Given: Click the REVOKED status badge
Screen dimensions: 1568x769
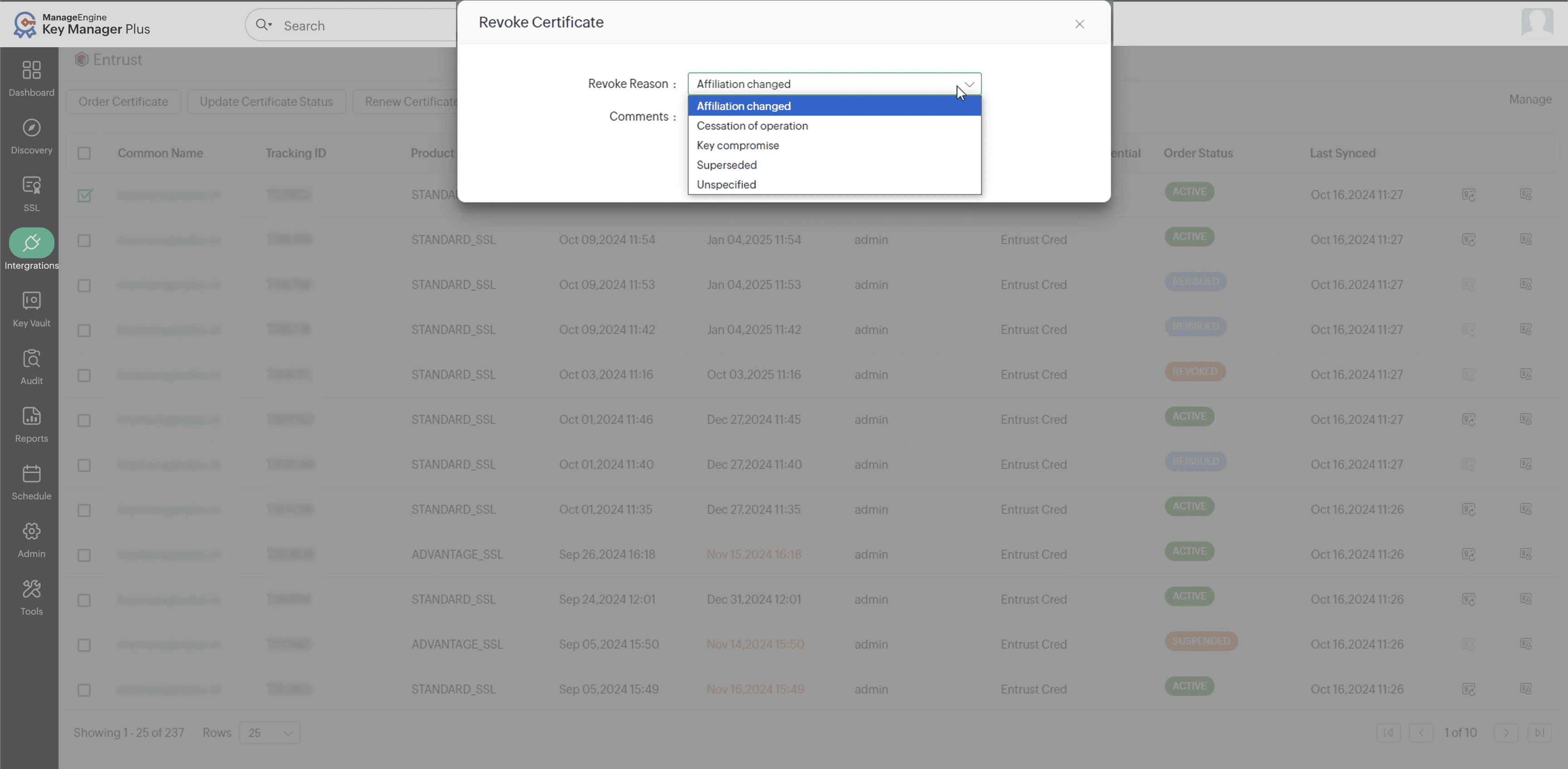Looking at the screenshot, I should point(1195,371).
